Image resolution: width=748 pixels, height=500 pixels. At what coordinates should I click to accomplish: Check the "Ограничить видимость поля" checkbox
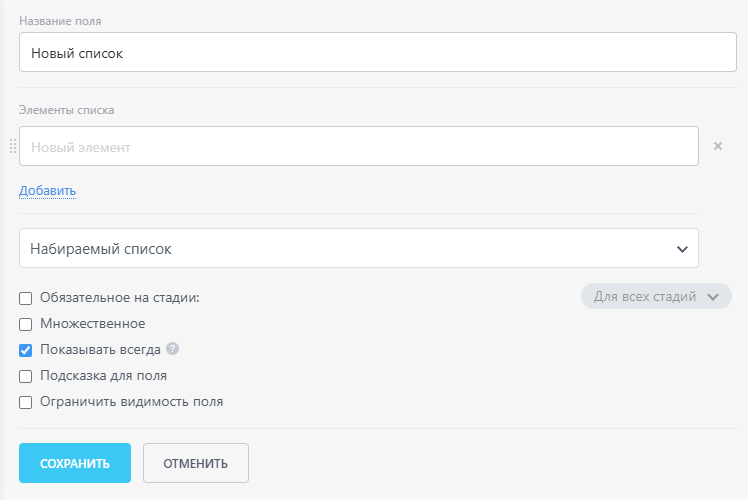[x=26, y=402]
